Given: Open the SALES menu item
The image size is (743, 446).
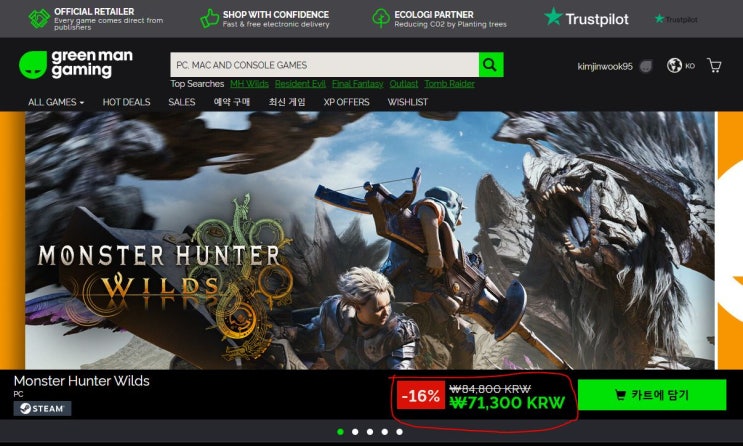Looking at the screenshot, I should 181,102.
